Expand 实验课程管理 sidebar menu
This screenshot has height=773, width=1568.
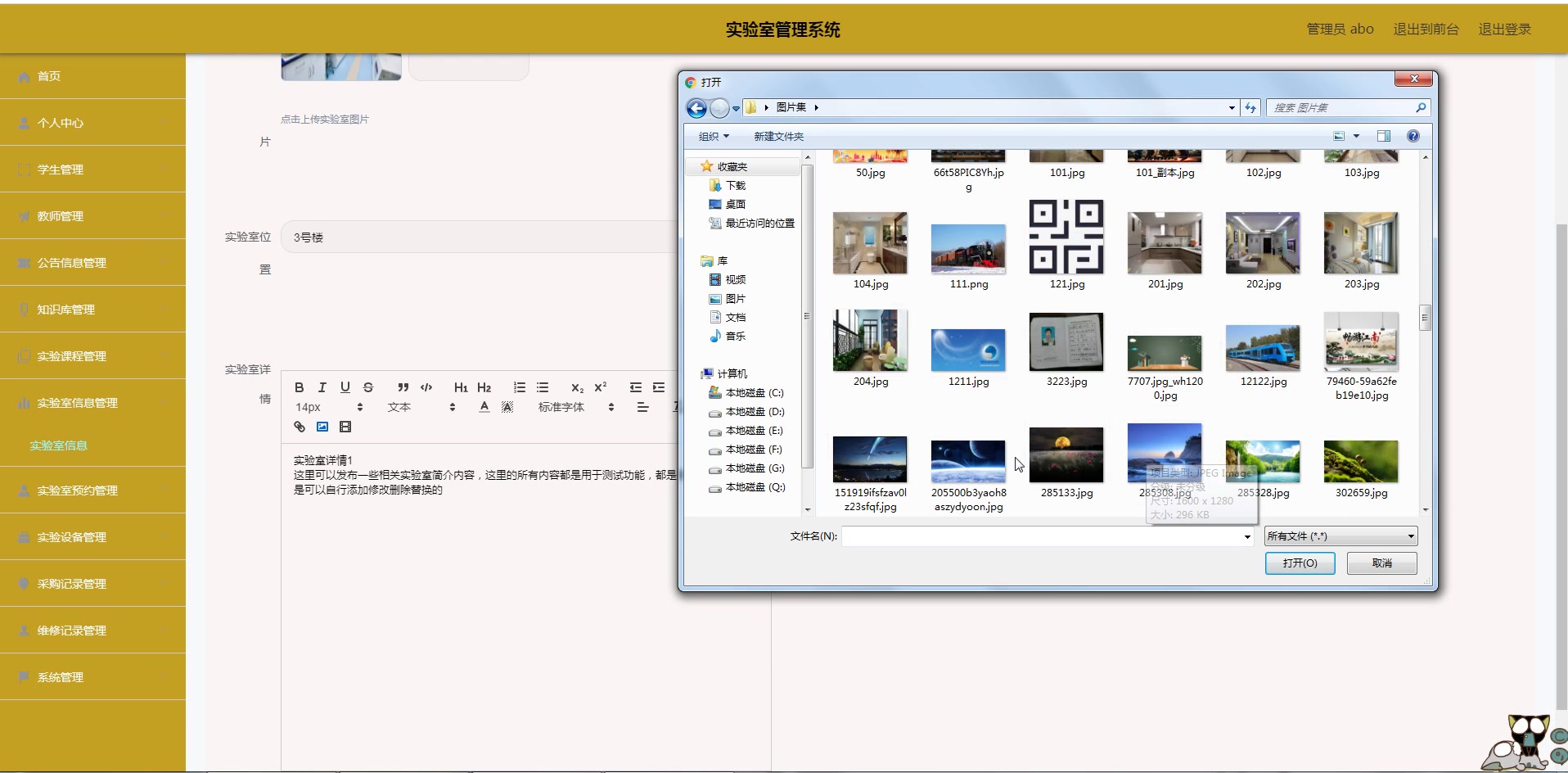92,356
